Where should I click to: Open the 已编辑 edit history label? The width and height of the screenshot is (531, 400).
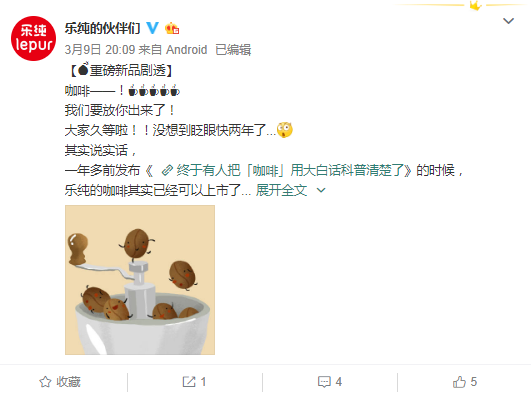point(233,50)
